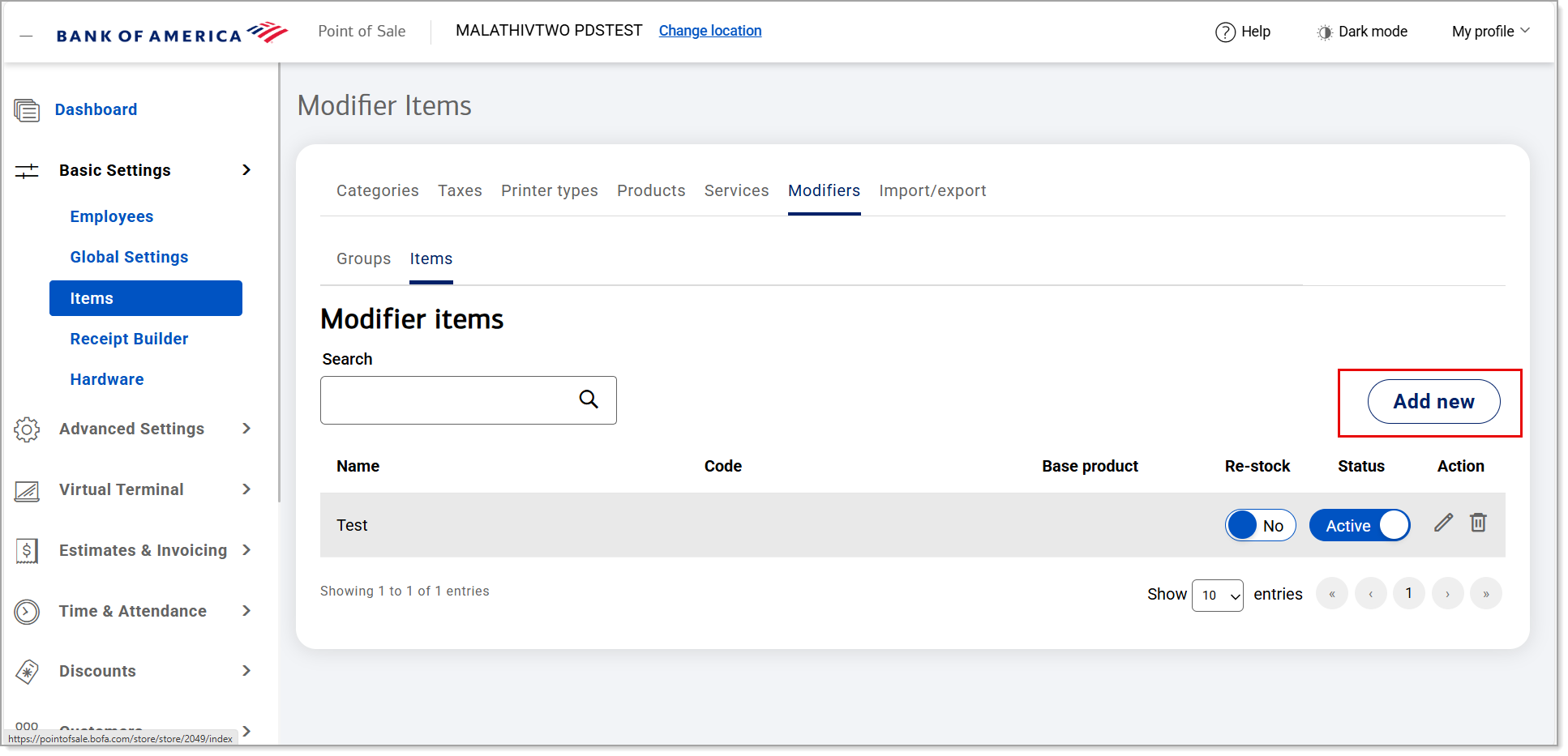Click the Virtual Terminal monitor icon
This screenshot has width=1568, height=756.
coord(27,490)
